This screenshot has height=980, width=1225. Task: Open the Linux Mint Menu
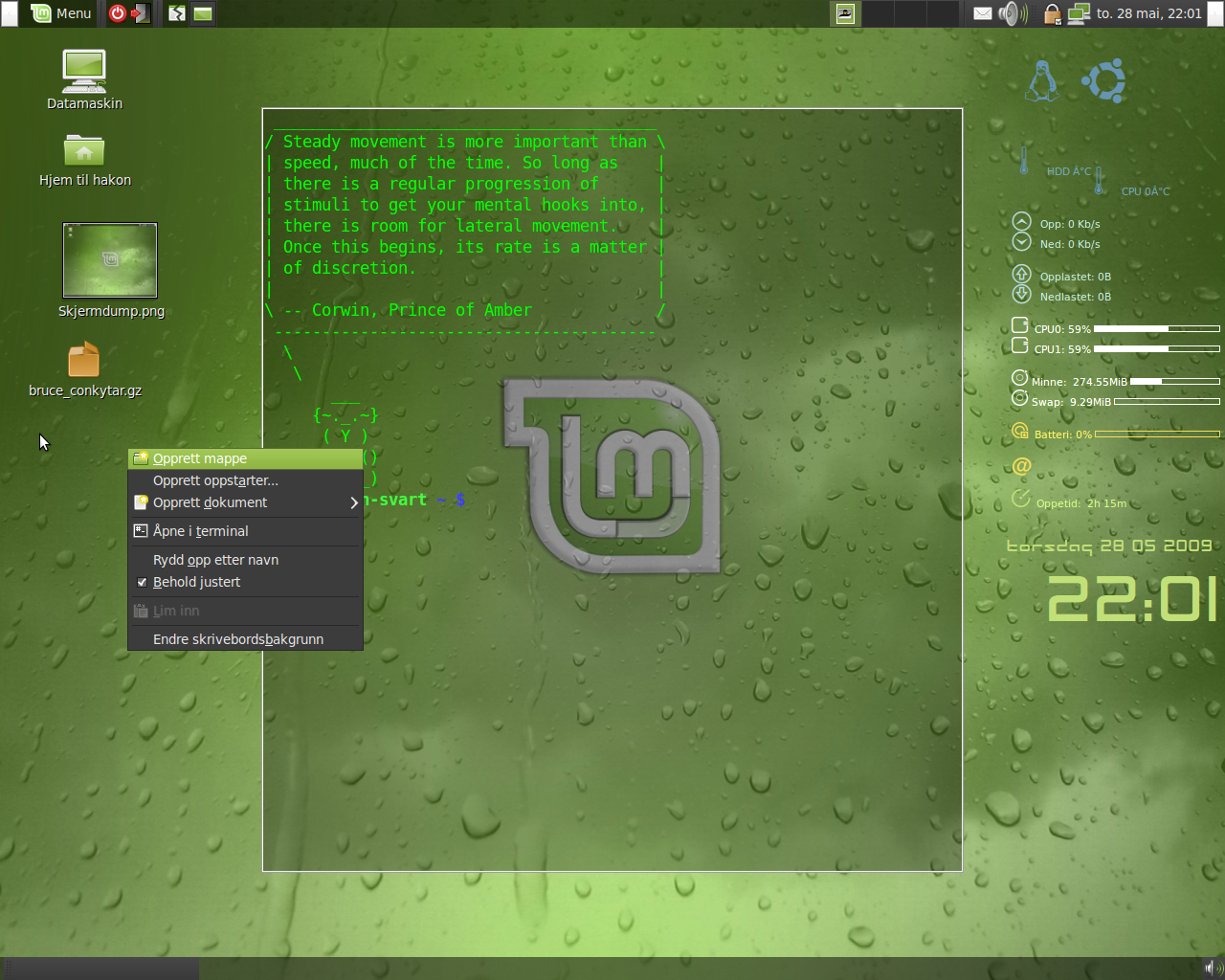(x=61, y=13)
